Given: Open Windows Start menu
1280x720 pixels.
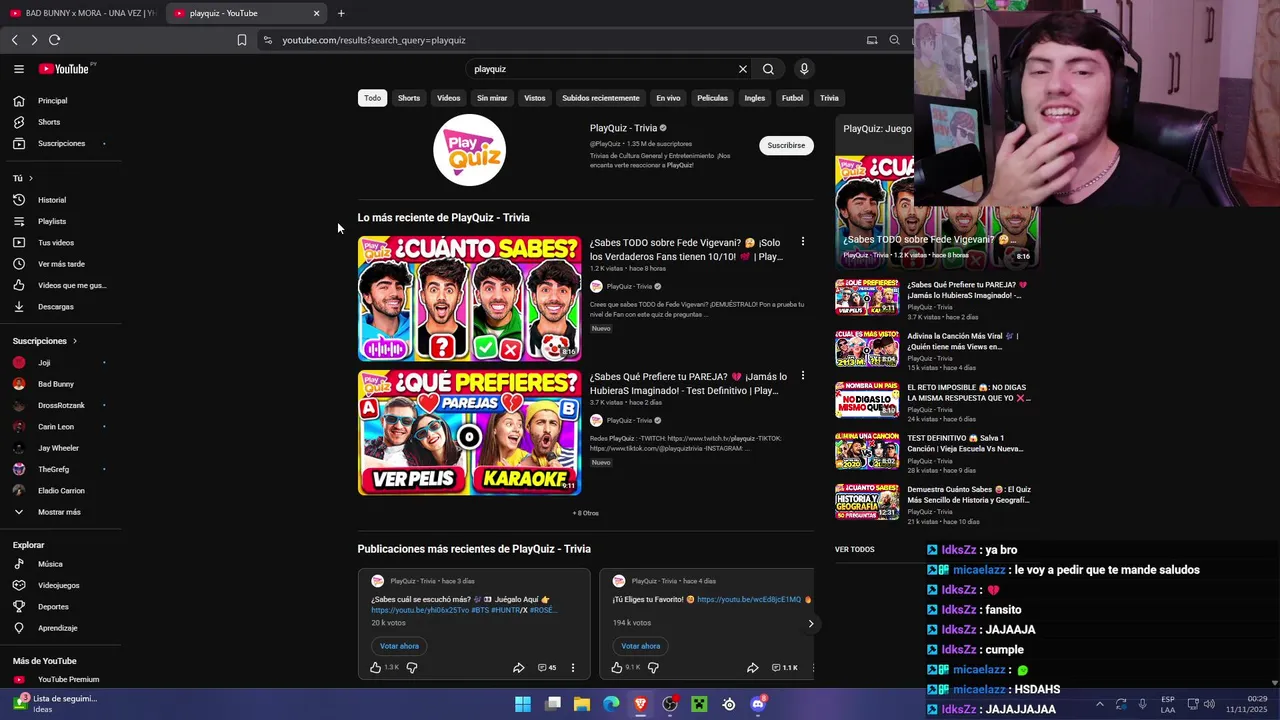Looking at the screenshot, I should point(523,704).
